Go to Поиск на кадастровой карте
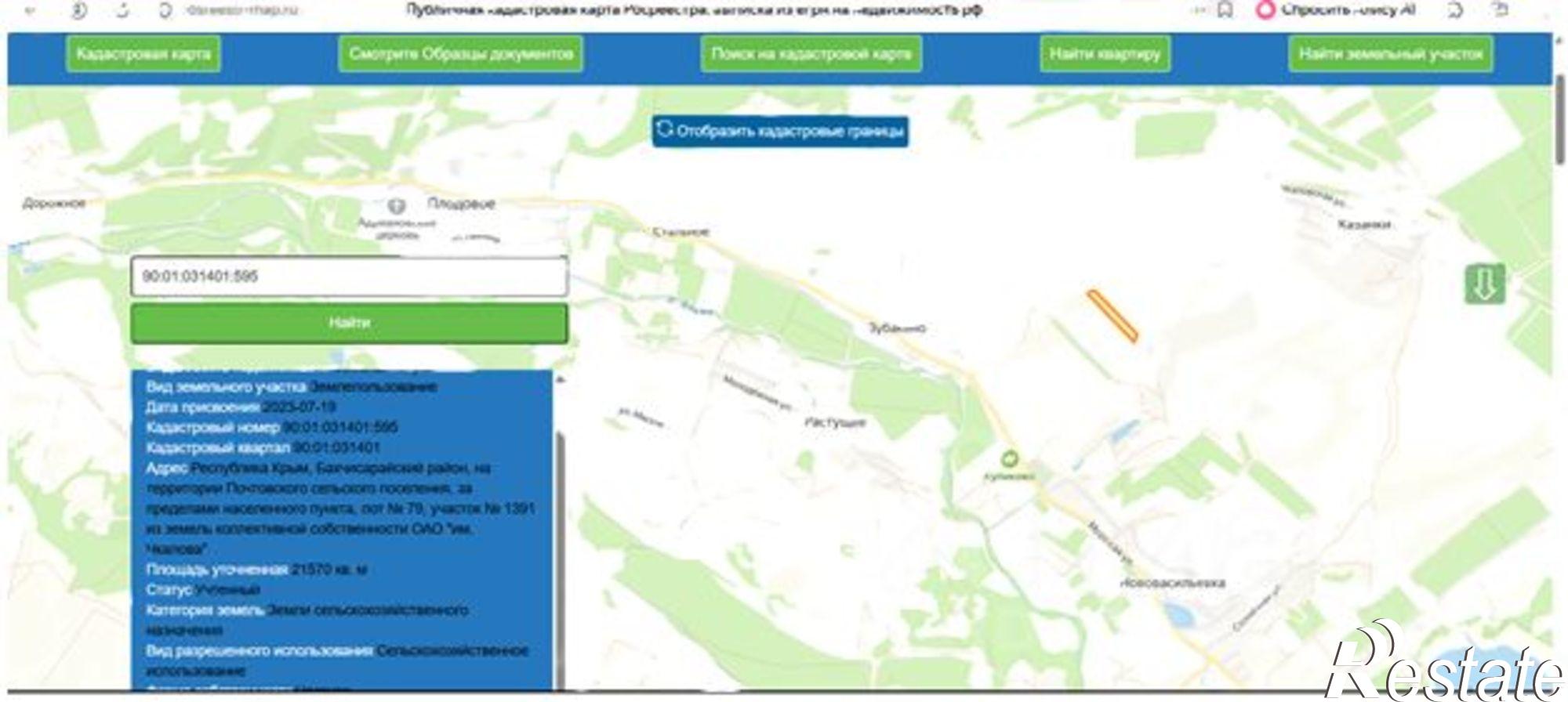Viewport: 1568px width, 702px height. 811,54
